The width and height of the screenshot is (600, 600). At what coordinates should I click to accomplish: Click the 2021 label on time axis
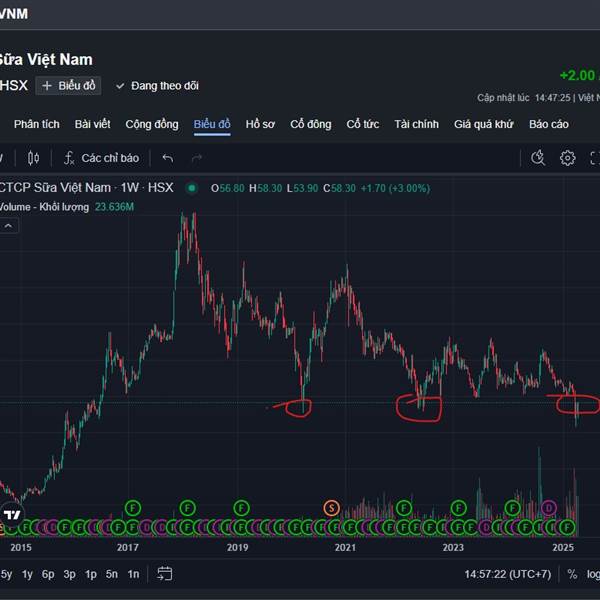point(345,548)
